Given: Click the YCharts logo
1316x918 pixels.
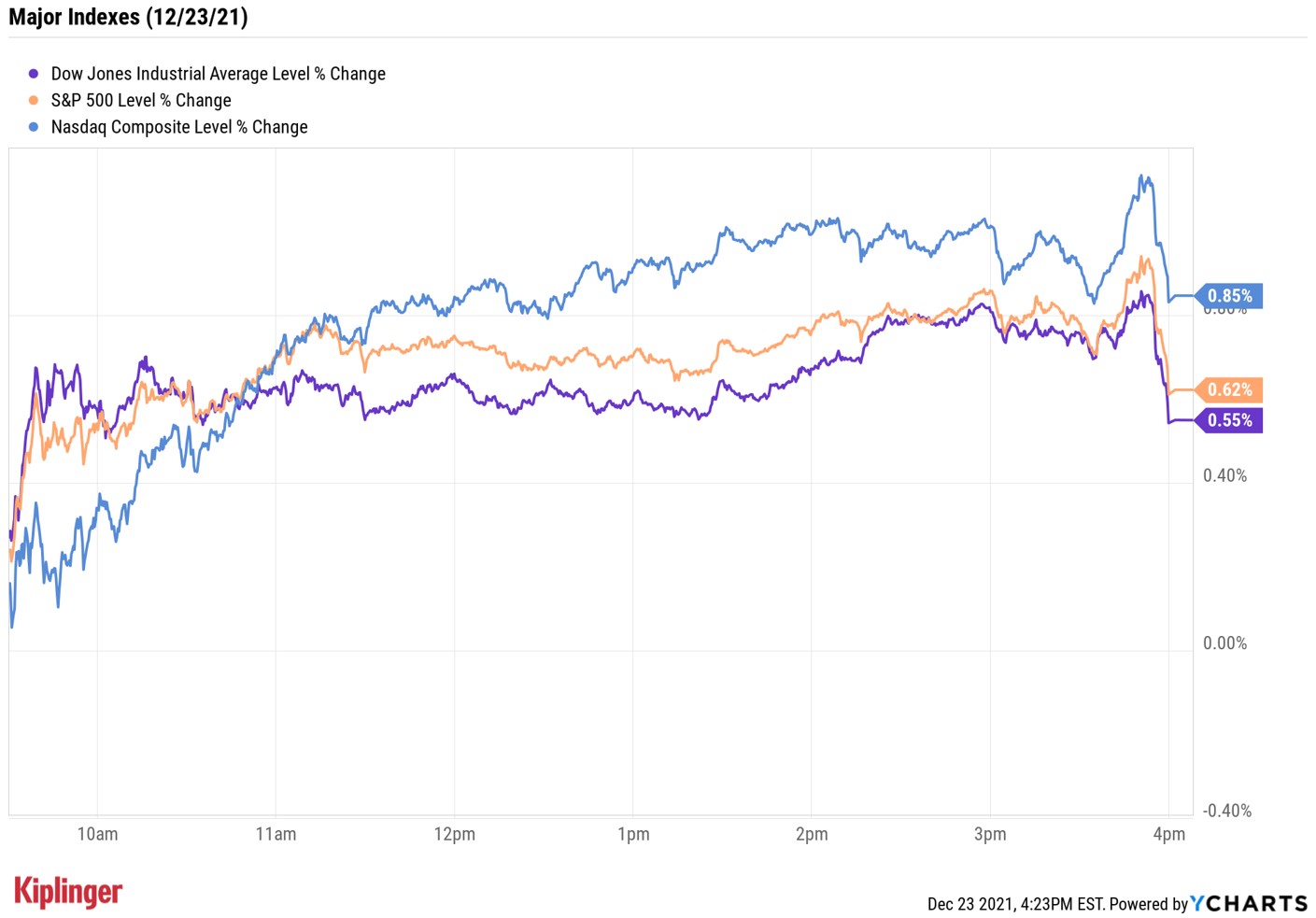Looking at the screenshot, I should [x=1249, y=903].
